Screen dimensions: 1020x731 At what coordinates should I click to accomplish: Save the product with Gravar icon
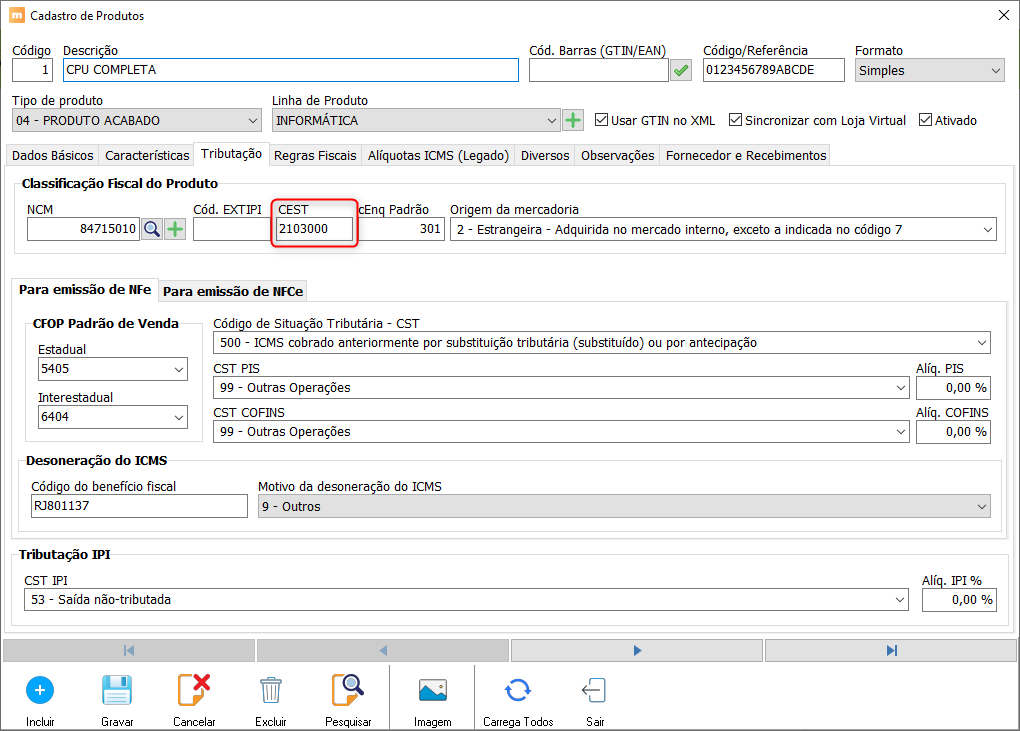coord(117,690)
